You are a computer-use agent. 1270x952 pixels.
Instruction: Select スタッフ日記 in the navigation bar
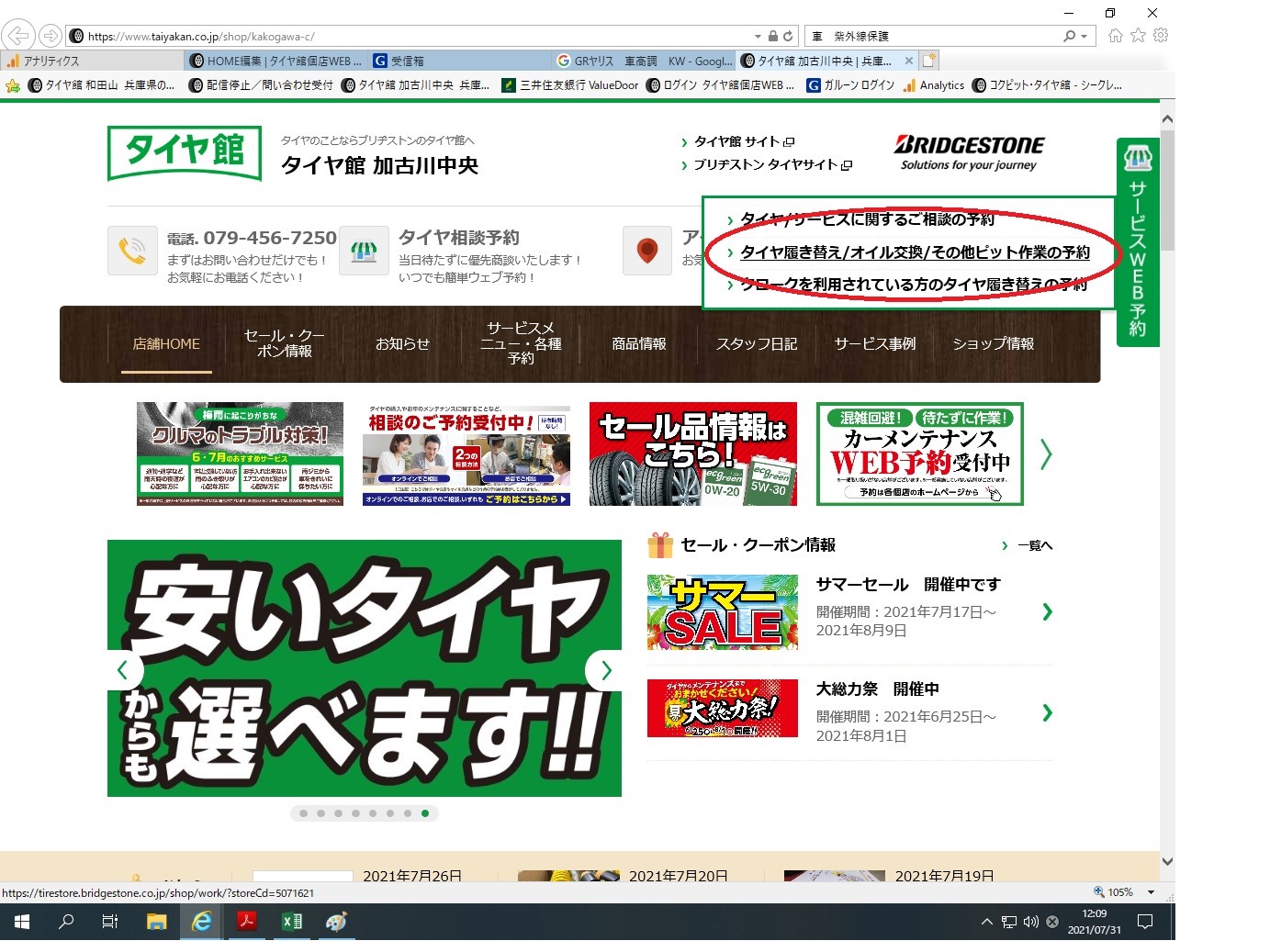pyautogui.click(x=757, y=343)
